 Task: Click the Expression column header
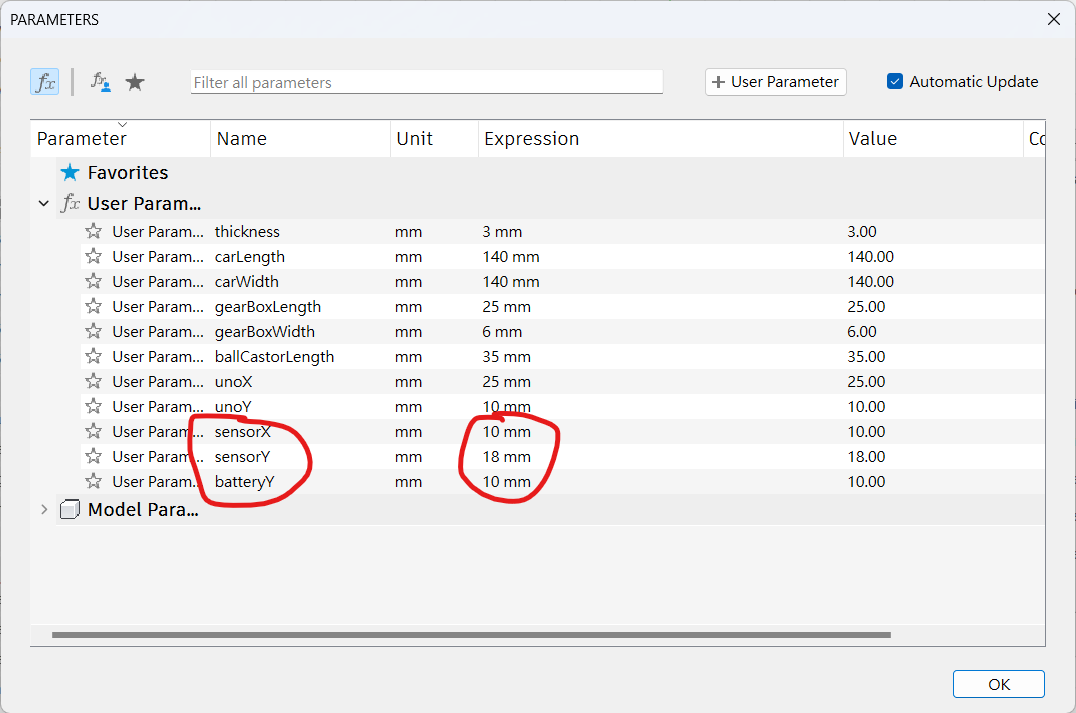pyautogui.click(x=531, y=139)
